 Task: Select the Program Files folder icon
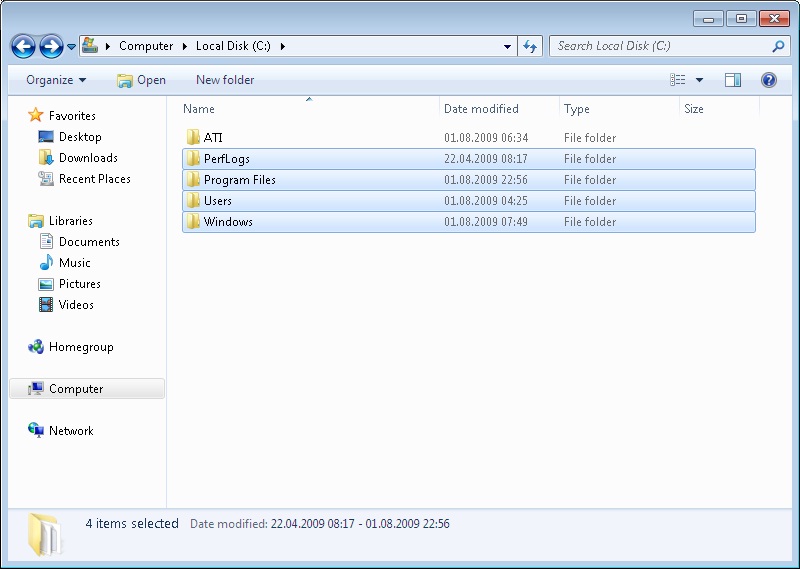pos(193,179)
